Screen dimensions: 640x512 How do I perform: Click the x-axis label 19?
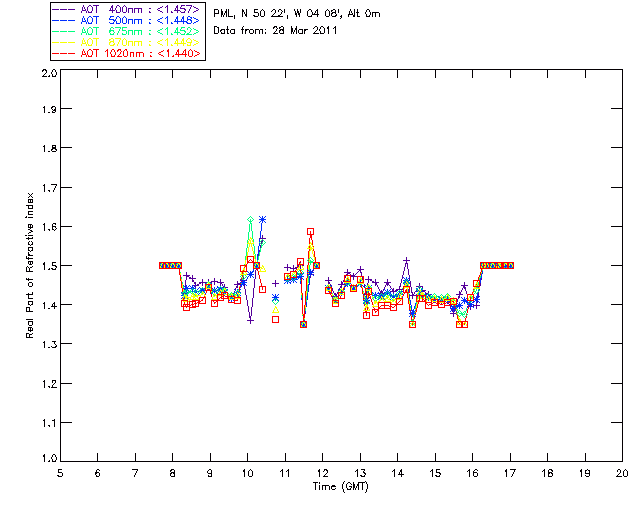coord(585,473)
